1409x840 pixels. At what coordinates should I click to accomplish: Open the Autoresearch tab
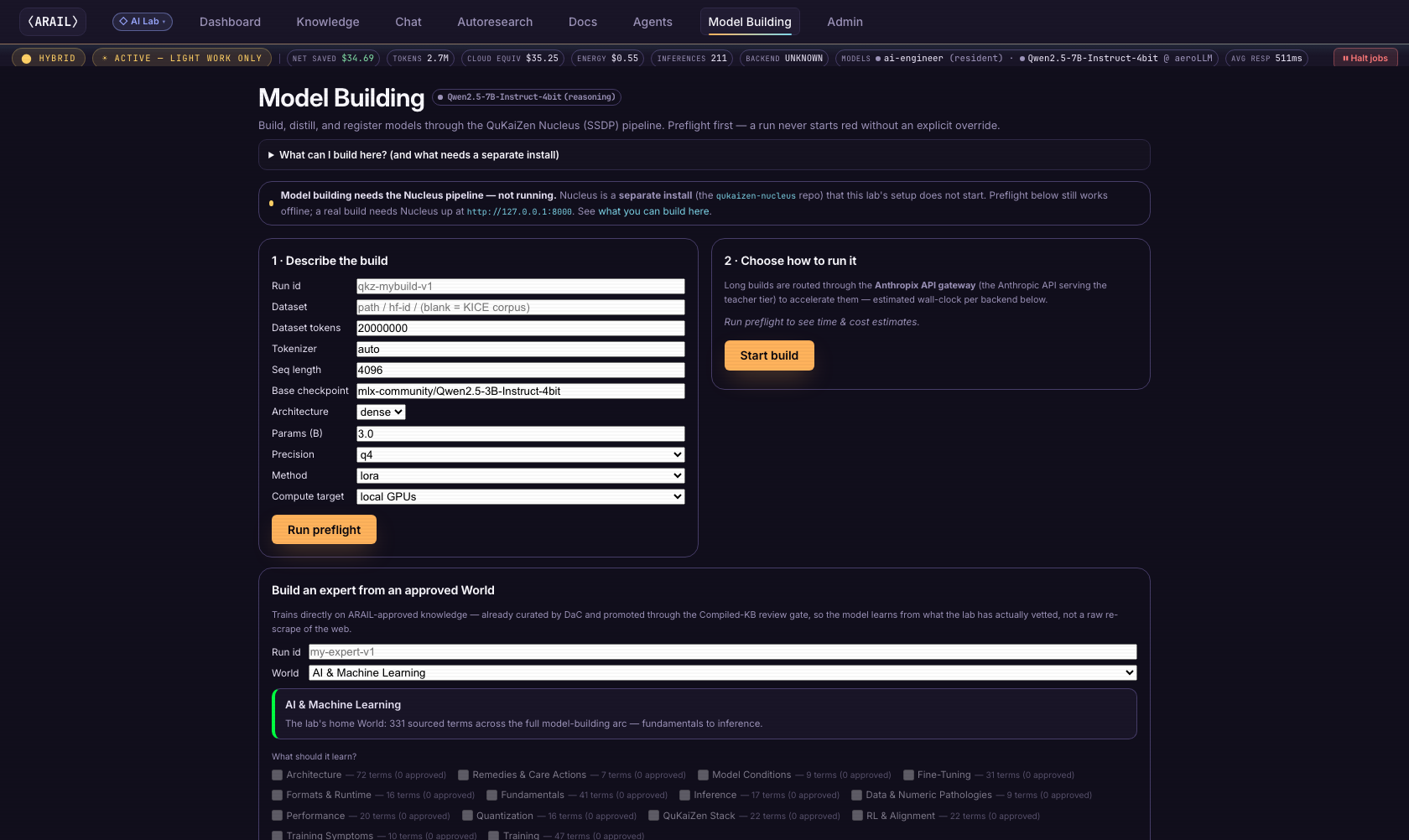[495, 22]
